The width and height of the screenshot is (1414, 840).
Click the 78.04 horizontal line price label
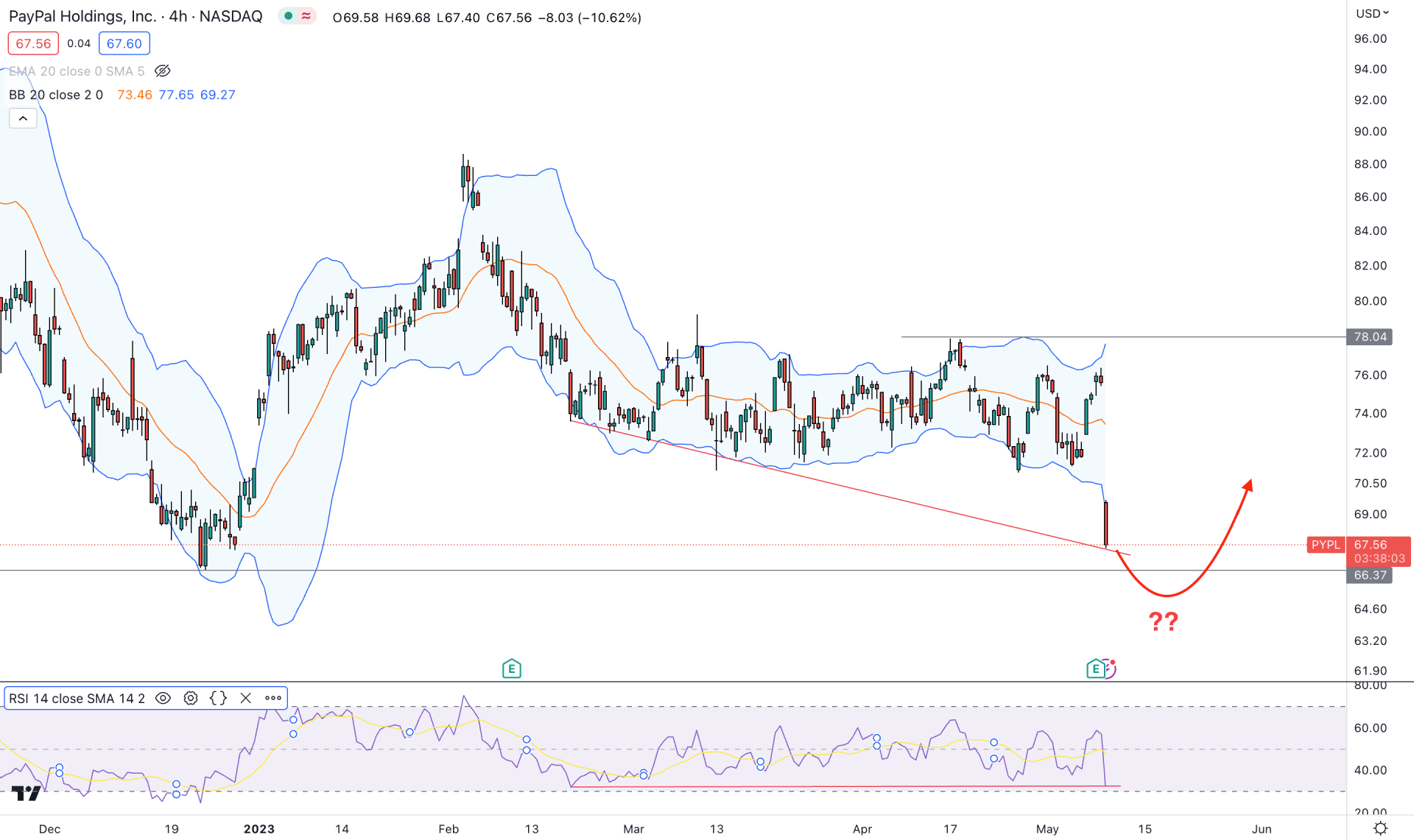pos(1369,336)
